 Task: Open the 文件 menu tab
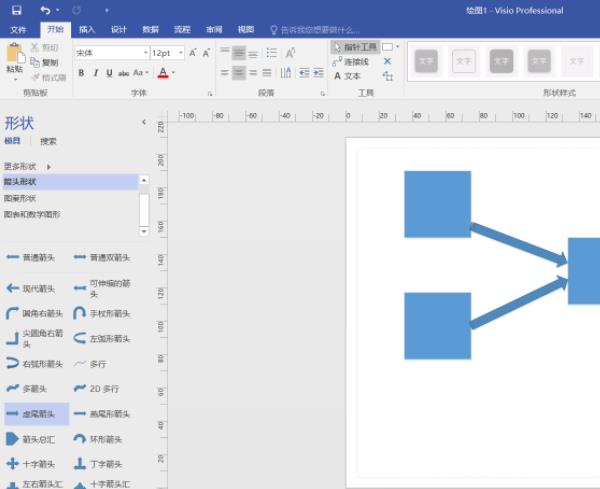coord(18,29)
